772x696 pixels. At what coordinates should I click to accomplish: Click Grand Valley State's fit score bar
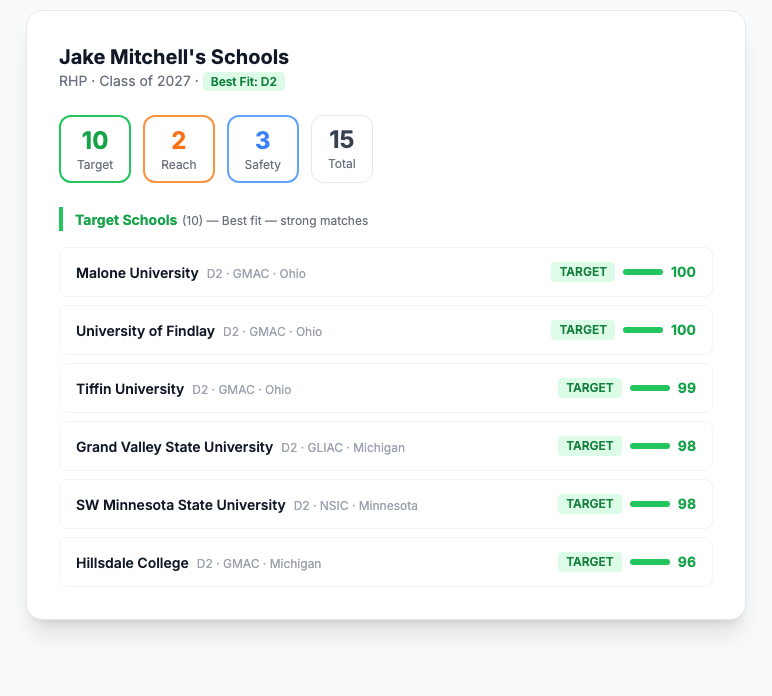click(650, 446)
